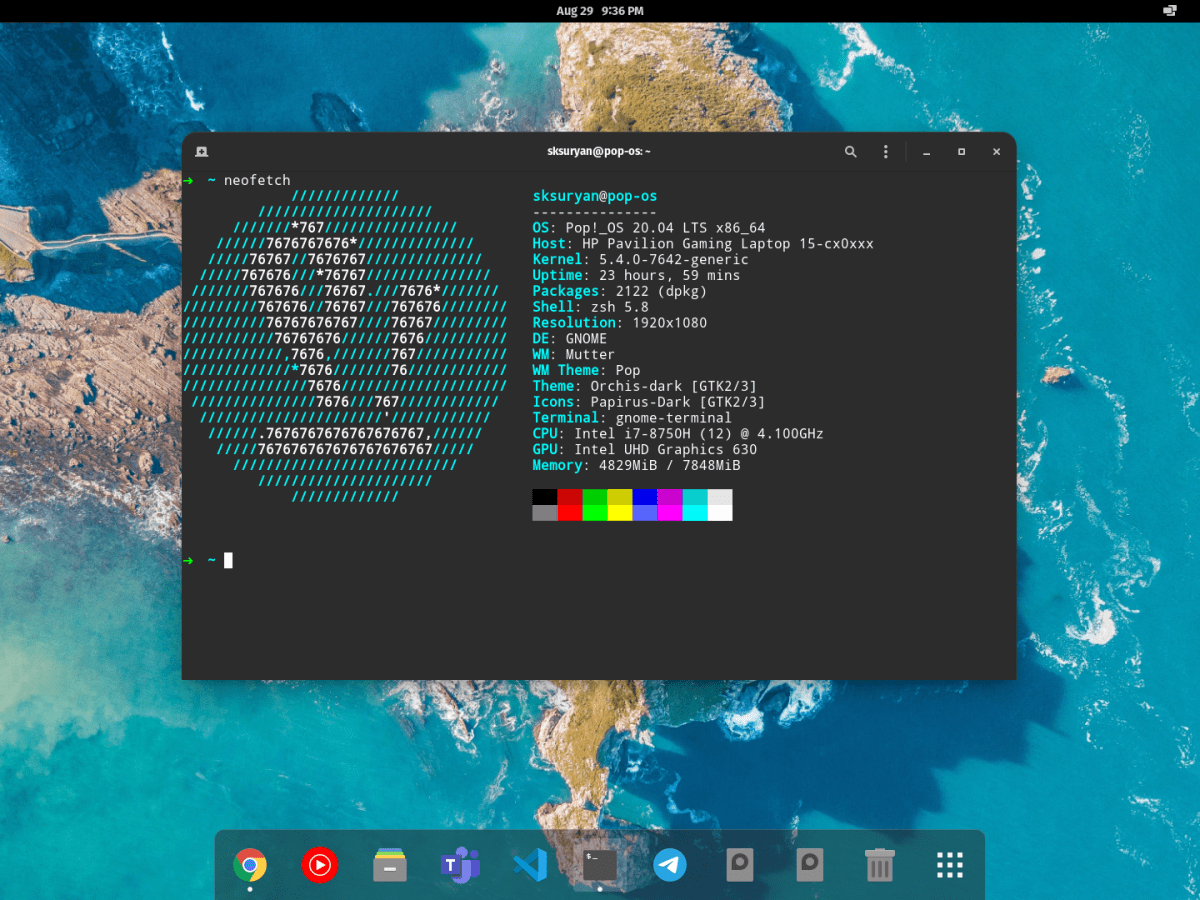Launch Visual Studio Code from the dock
Viewport: 1200px width, 900px height.
click(530, 865)
